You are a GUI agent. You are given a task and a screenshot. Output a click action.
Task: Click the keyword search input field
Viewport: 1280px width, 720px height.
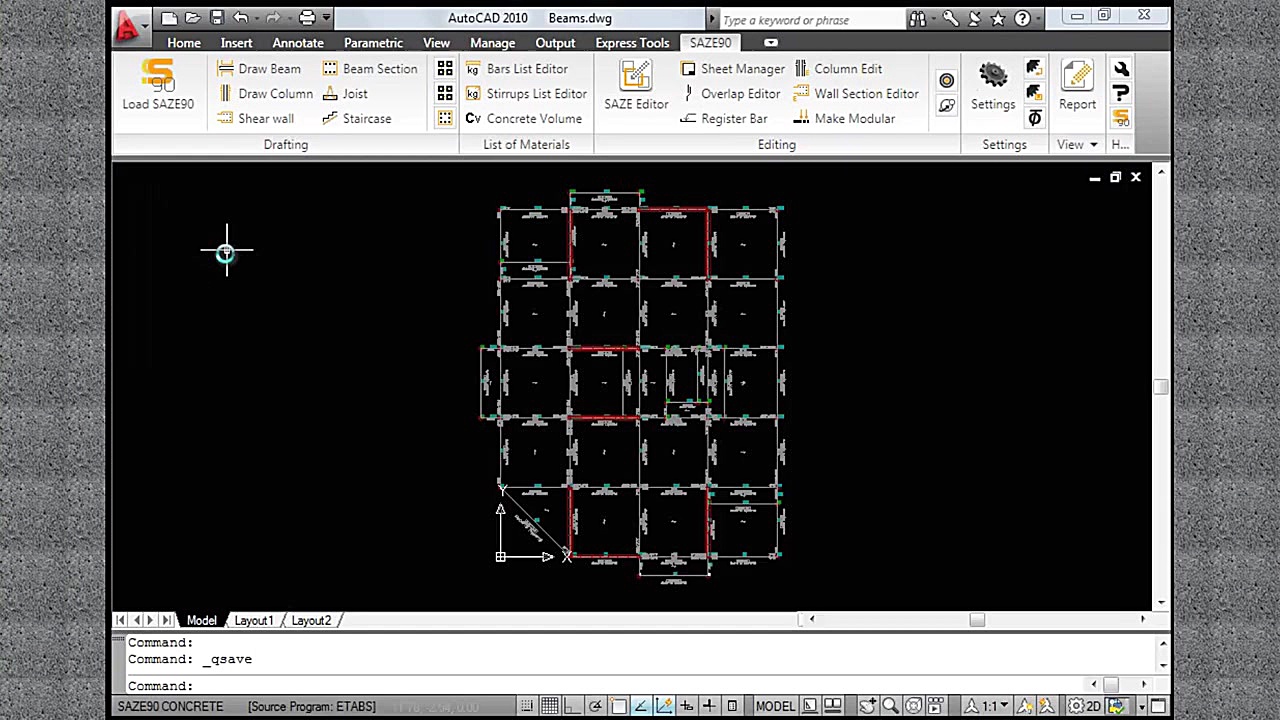click(811, 19)
